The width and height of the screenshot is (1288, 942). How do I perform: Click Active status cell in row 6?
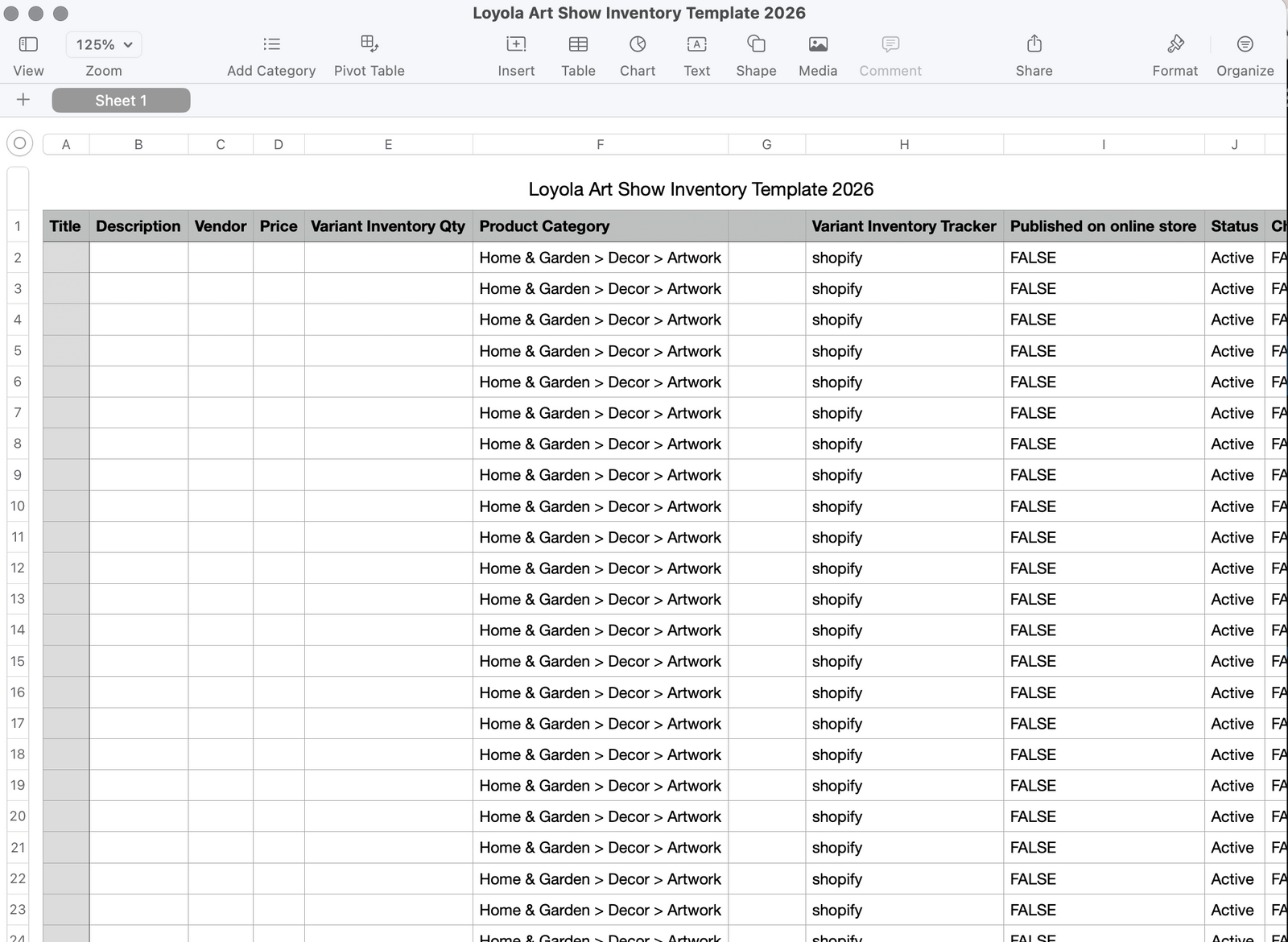pos(1234,382)
